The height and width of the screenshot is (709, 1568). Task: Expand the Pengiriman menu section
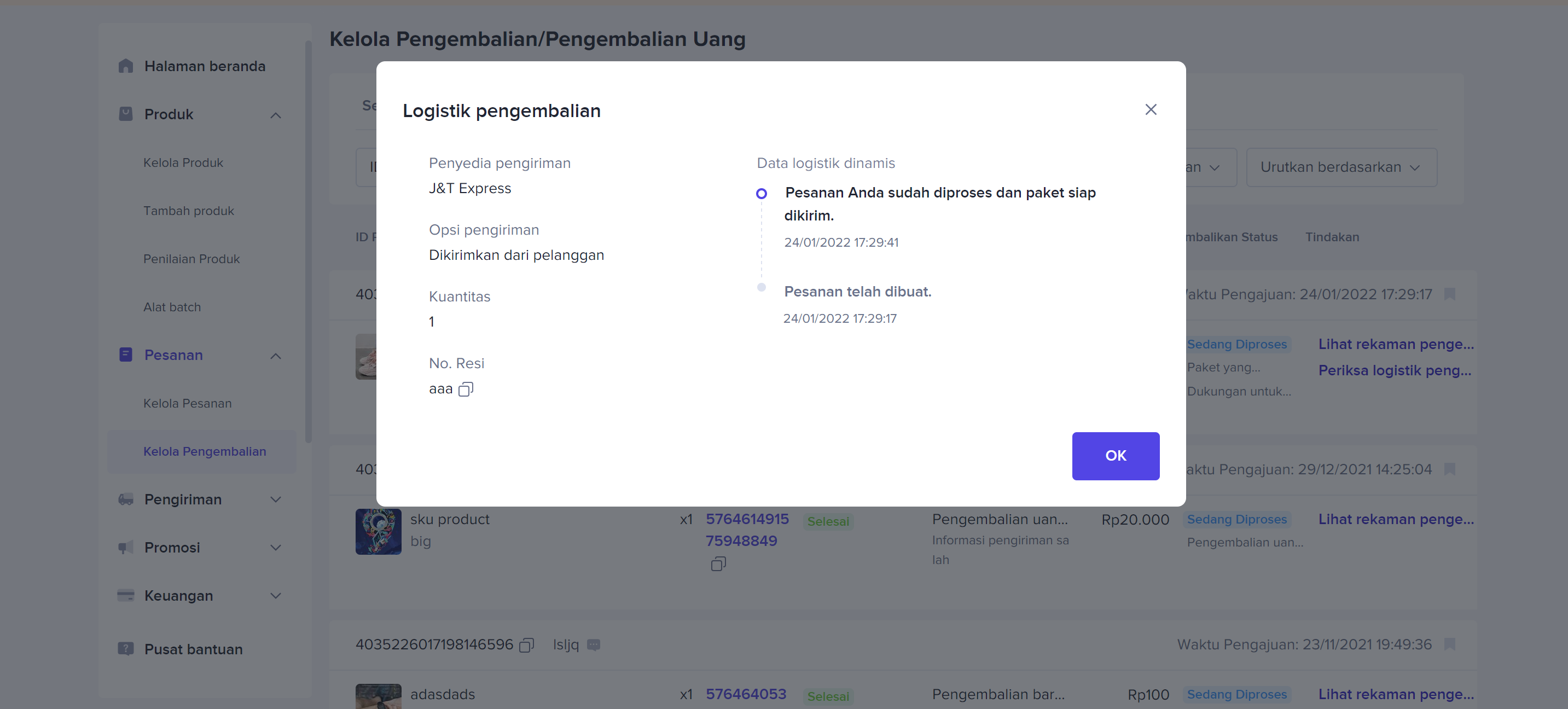[276, 499]
